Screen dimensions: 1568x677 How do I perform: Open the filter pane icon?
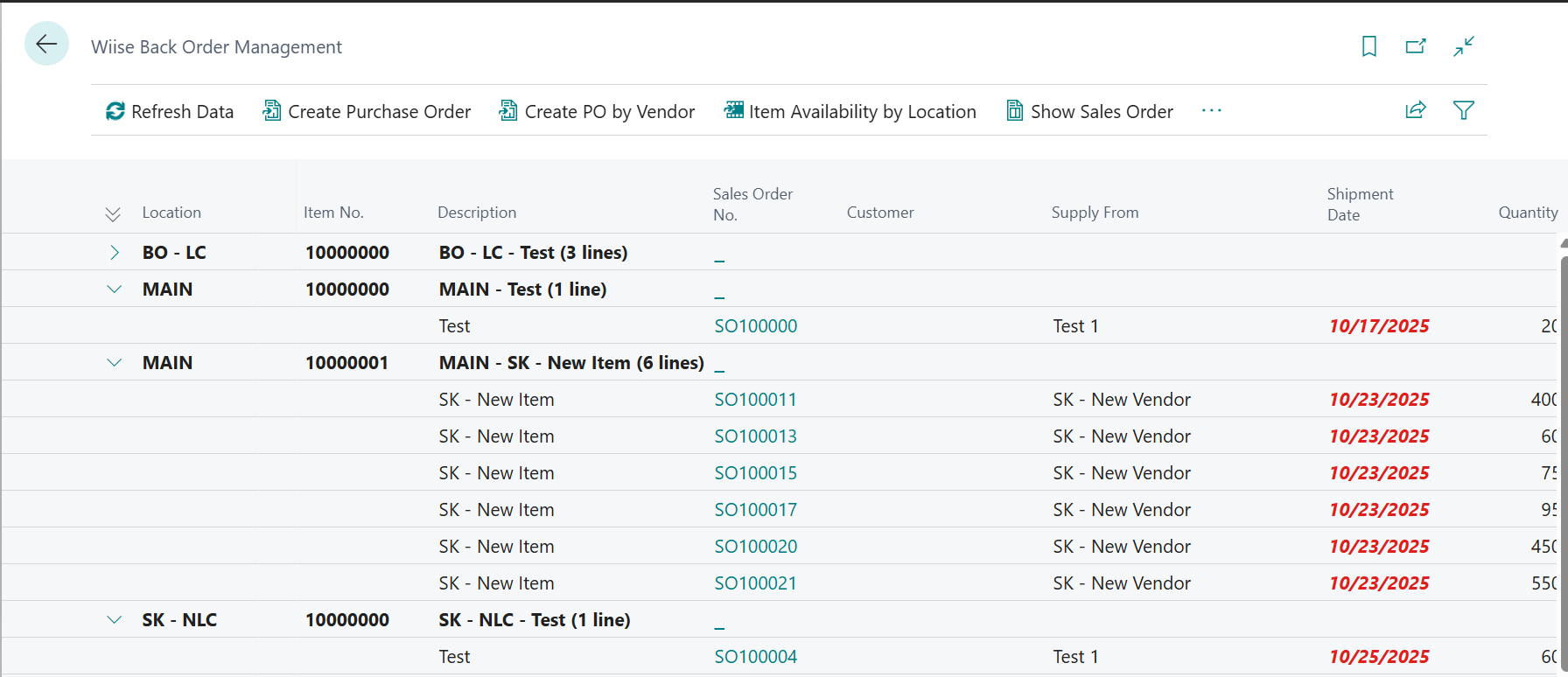[x=1464, y=110]
